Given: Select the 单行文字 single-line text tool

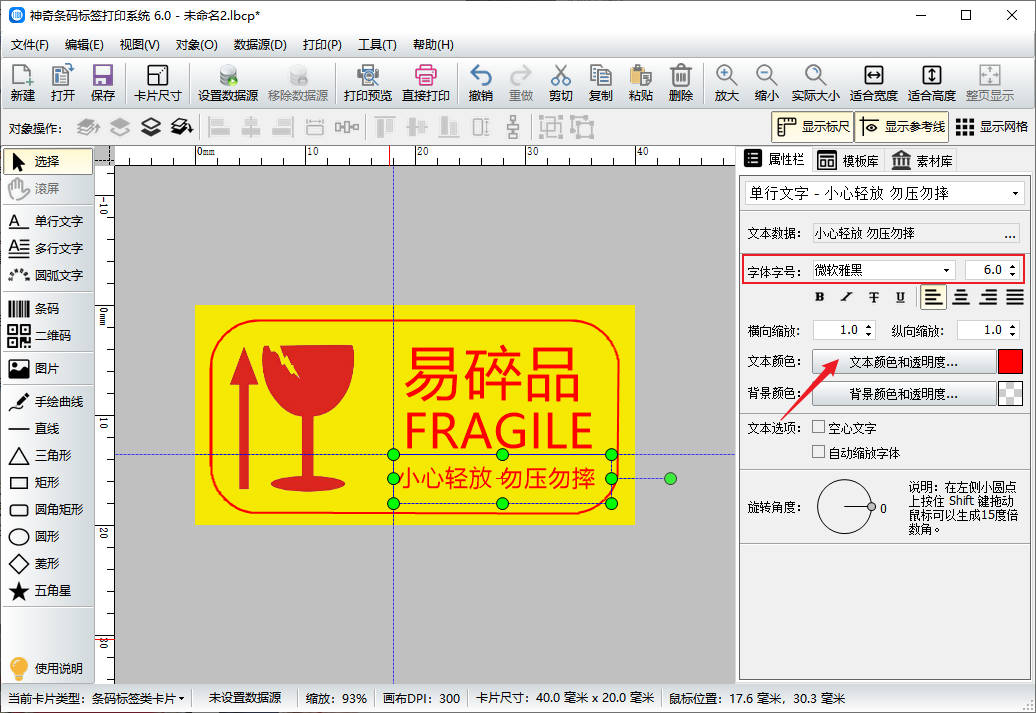Looking at the screenshot, I should coord(47,221).
